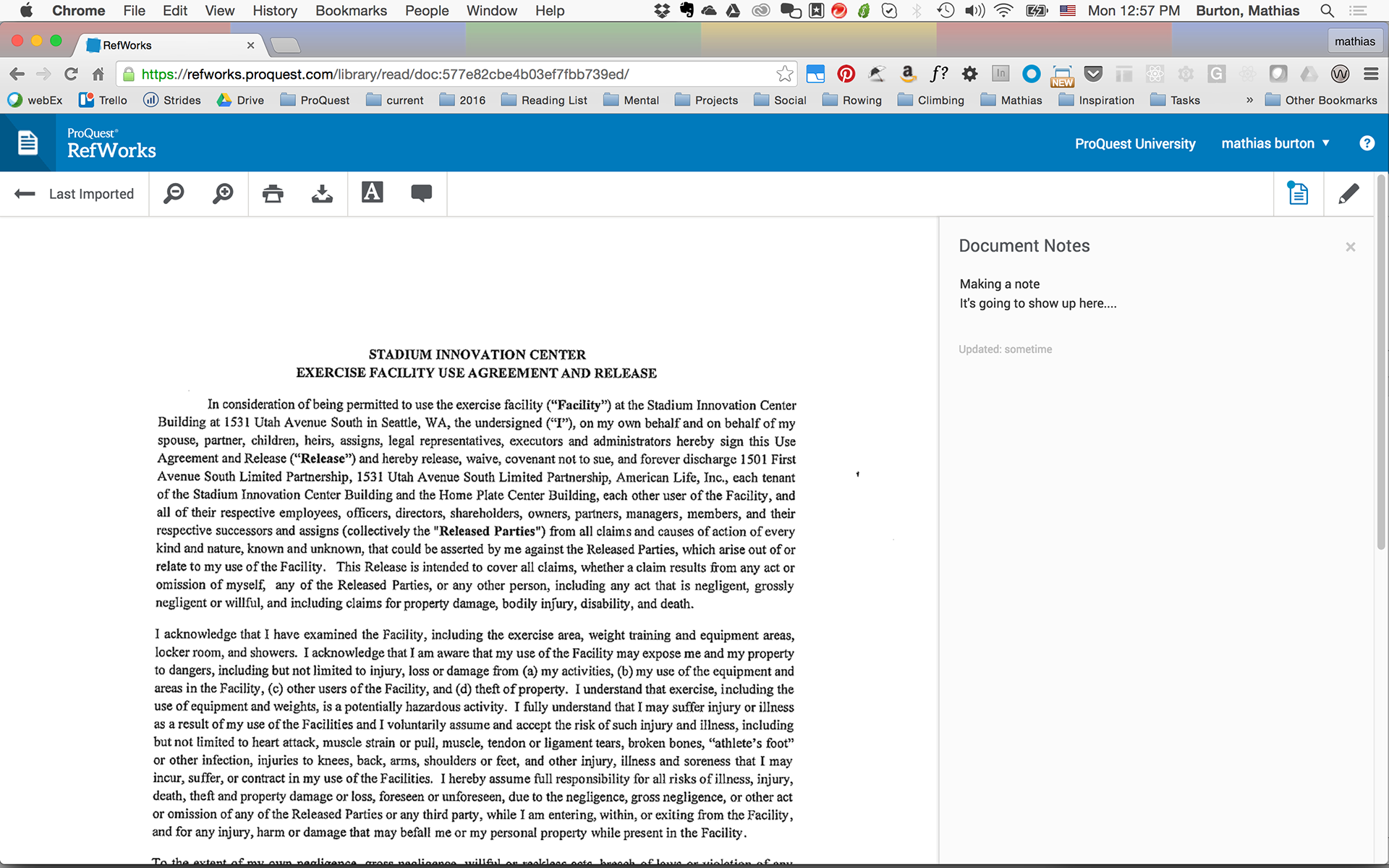The height and width of the screenshot is (868, 1389).
Task: Expand hidden bookmarks overflow chevron
Action: click(1249, 100)
